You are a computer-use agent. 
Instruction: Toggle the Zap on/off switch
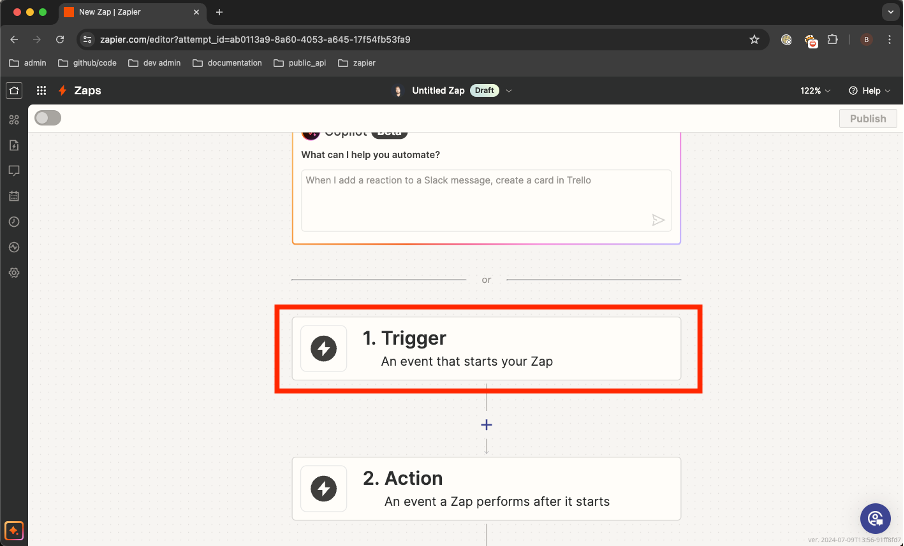coord(47,118)
